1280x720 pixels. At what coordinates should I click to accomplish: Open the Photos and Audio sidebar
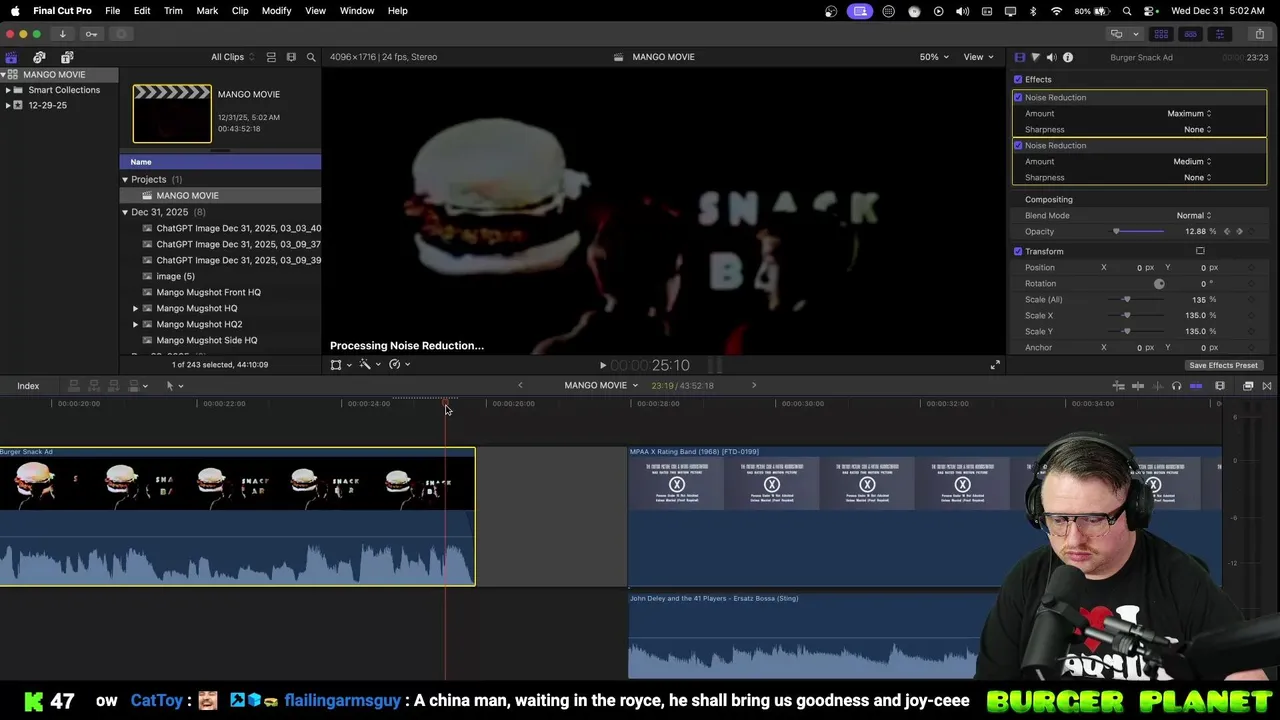coord(39,57)
